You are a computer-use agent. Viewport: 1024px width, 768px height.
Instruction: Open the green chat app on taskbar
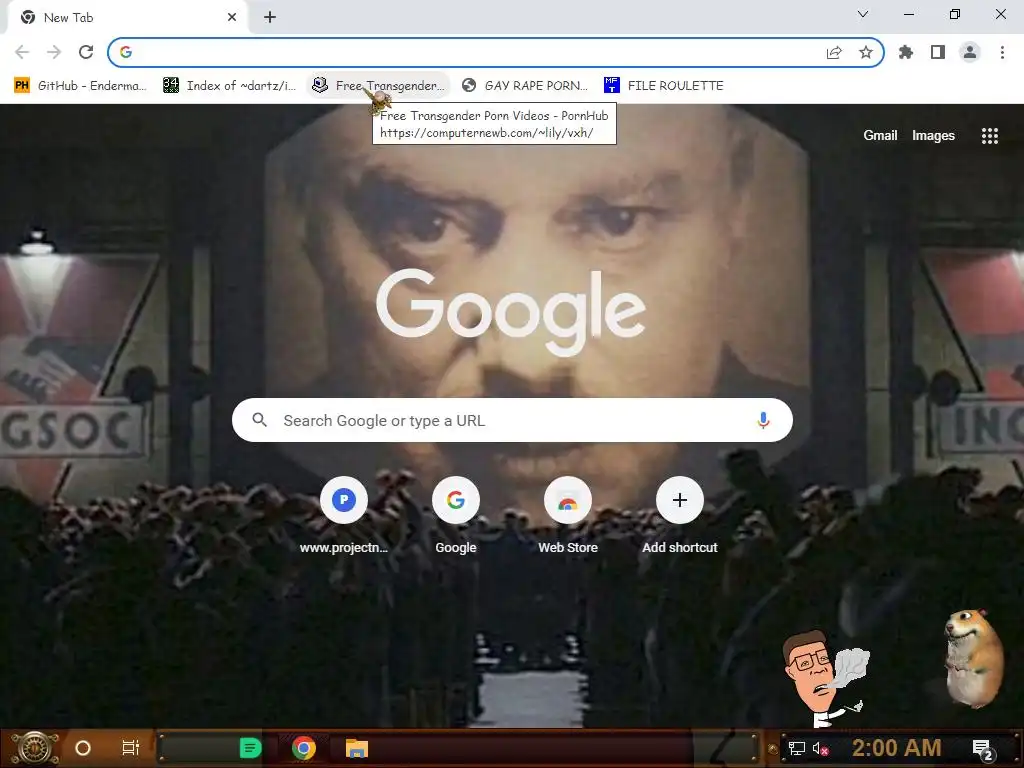click(x=250, y=748)
